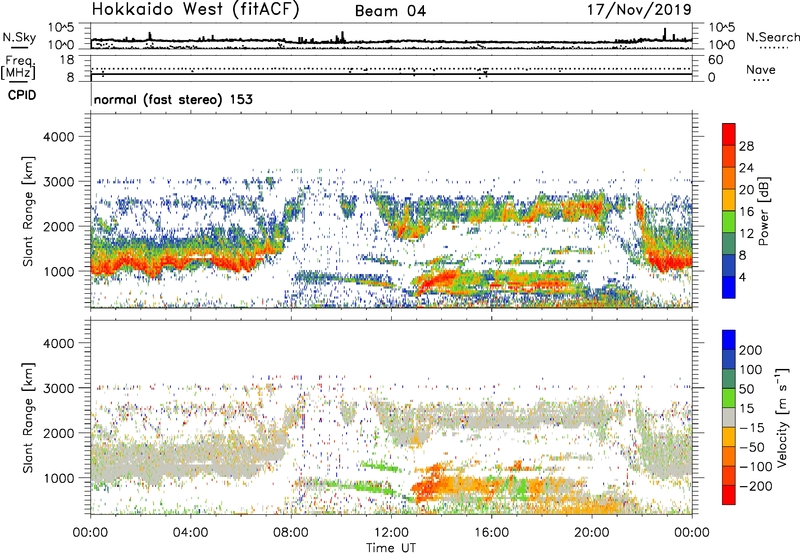
Task: Click "Slant Range [km]" label of velocity panel
Action: [x=28, y=418]
